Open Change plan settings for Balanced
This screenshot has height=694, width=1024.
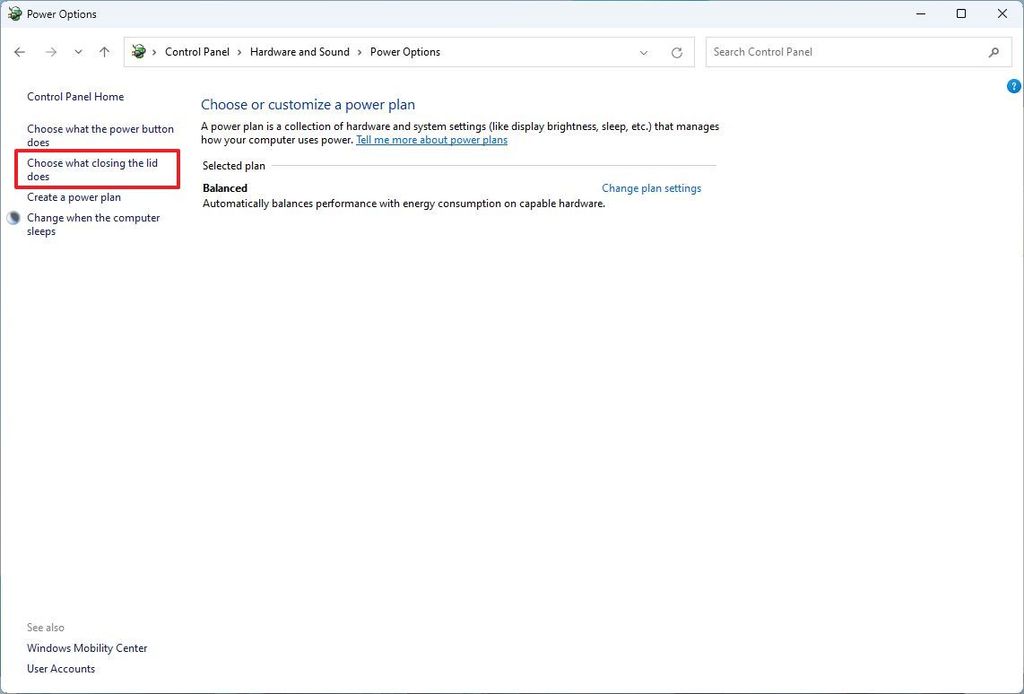(x=651, y=187)
